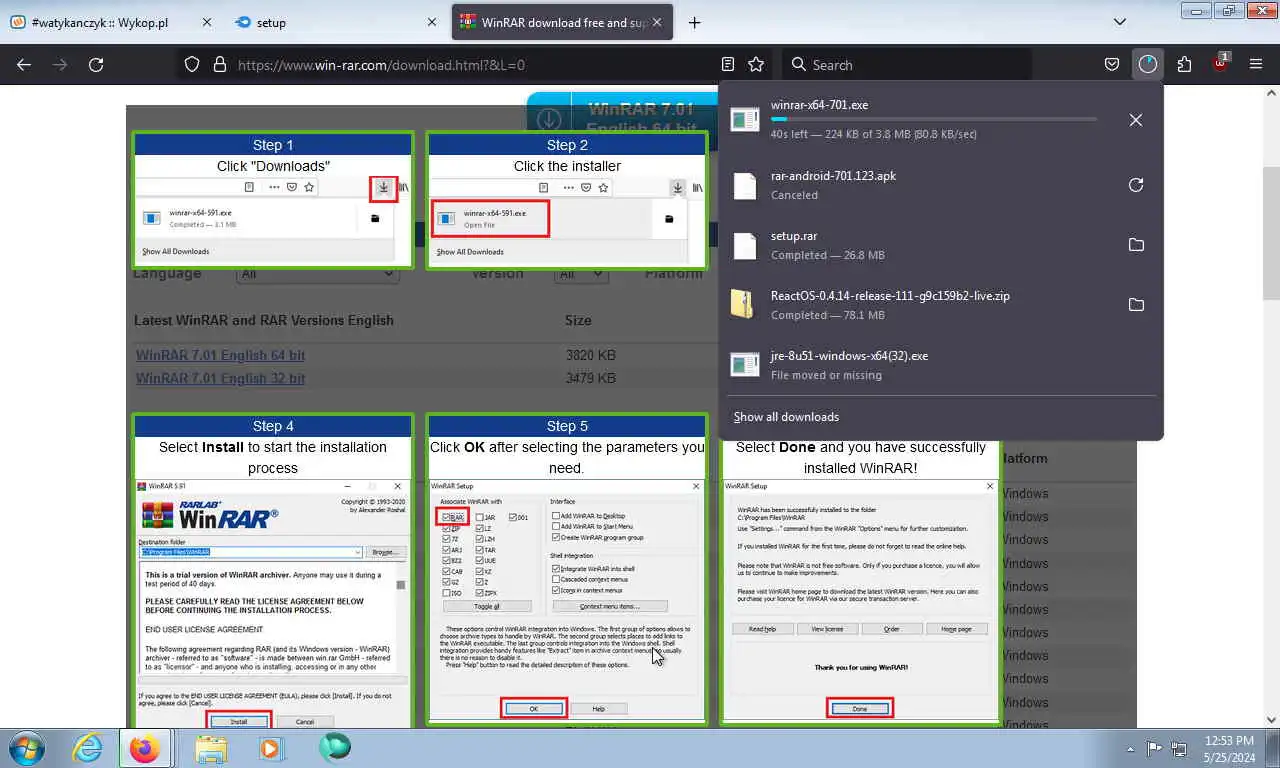Open Windows Media Player from the taskbar
This screenshot has width=1280, height=768.
click(x=270, y=748)
